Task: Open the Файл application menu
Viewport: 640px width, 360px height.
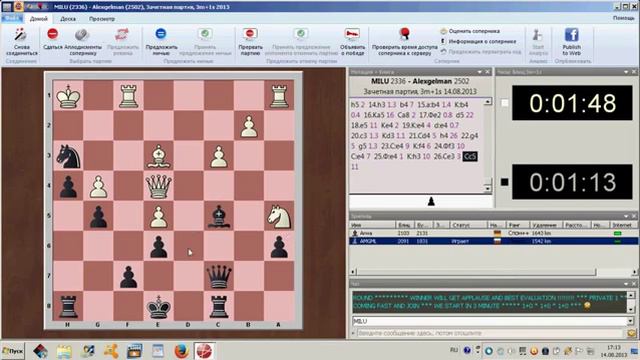Action: pos(12,18)
